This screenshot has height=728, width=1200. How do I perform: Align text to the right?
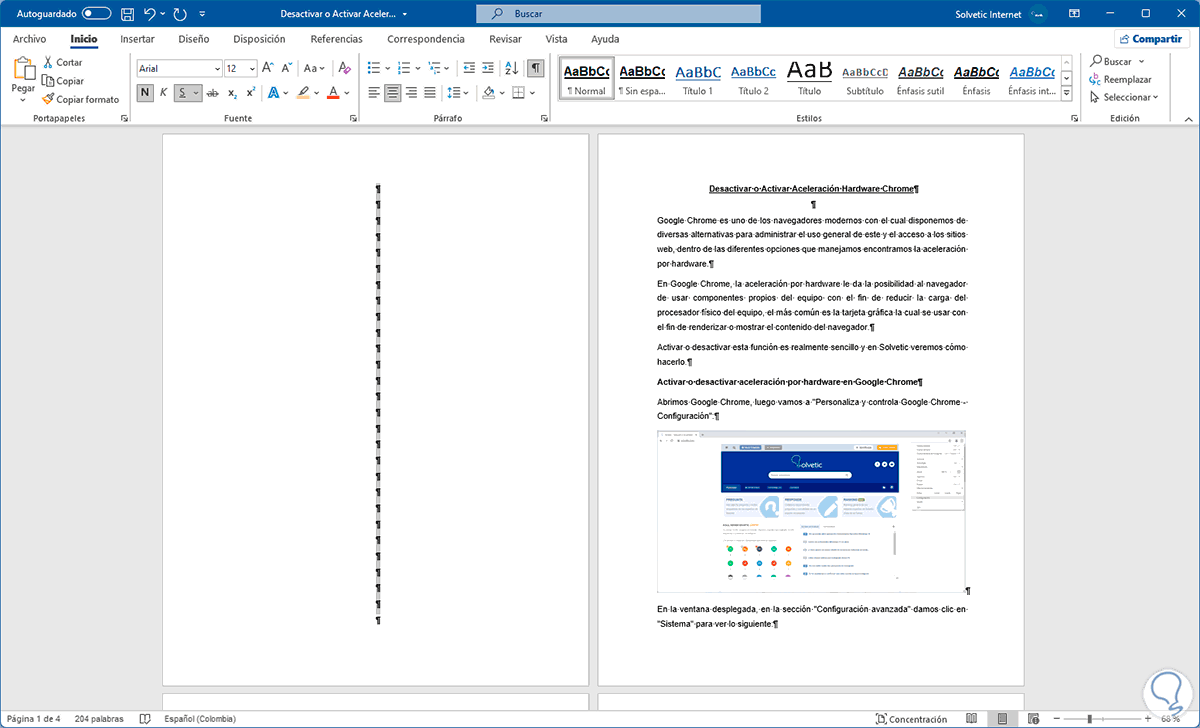click(411, 93)
